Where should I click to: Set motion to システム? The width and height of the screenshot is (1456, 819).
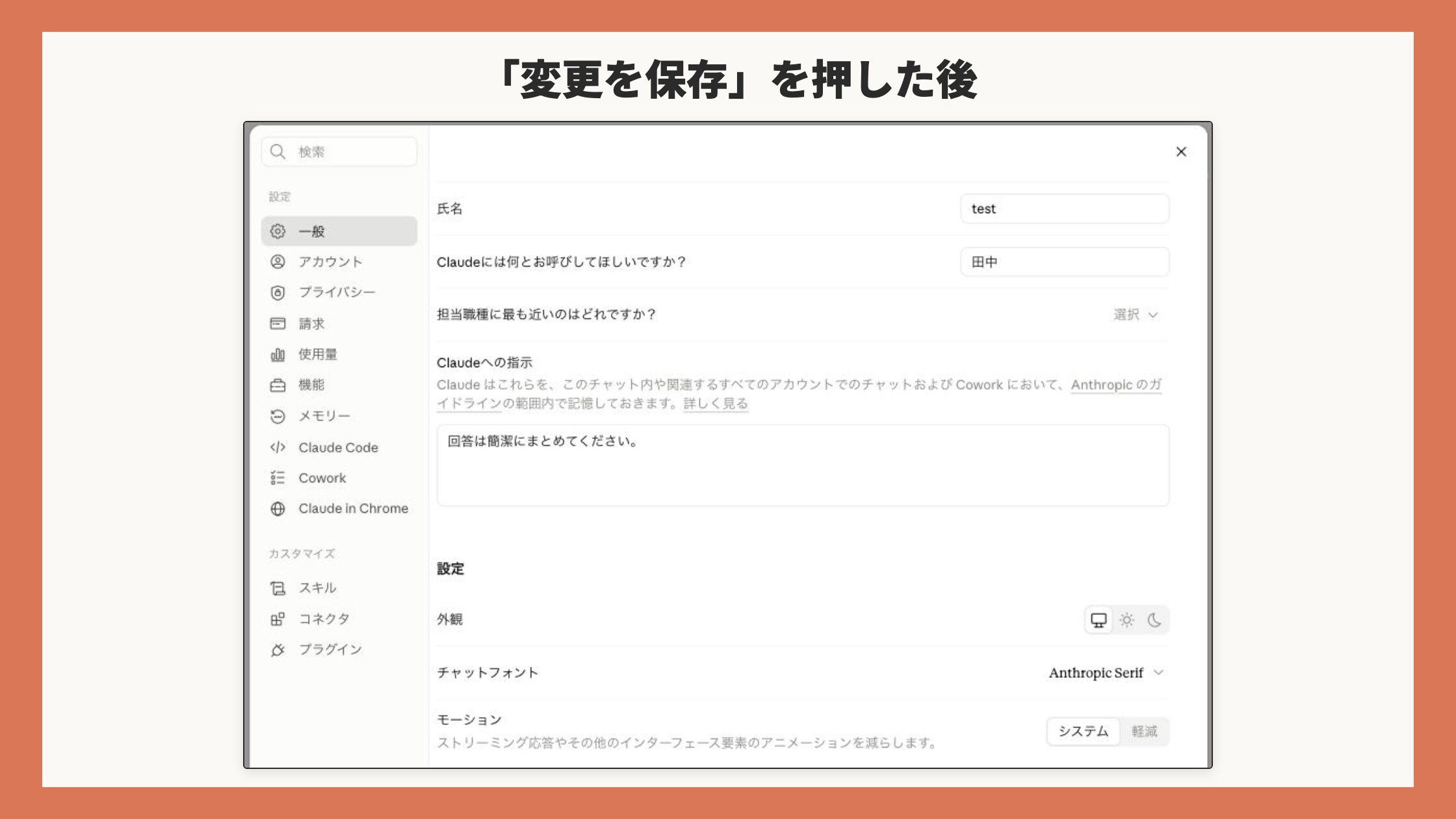[1083, 731]
